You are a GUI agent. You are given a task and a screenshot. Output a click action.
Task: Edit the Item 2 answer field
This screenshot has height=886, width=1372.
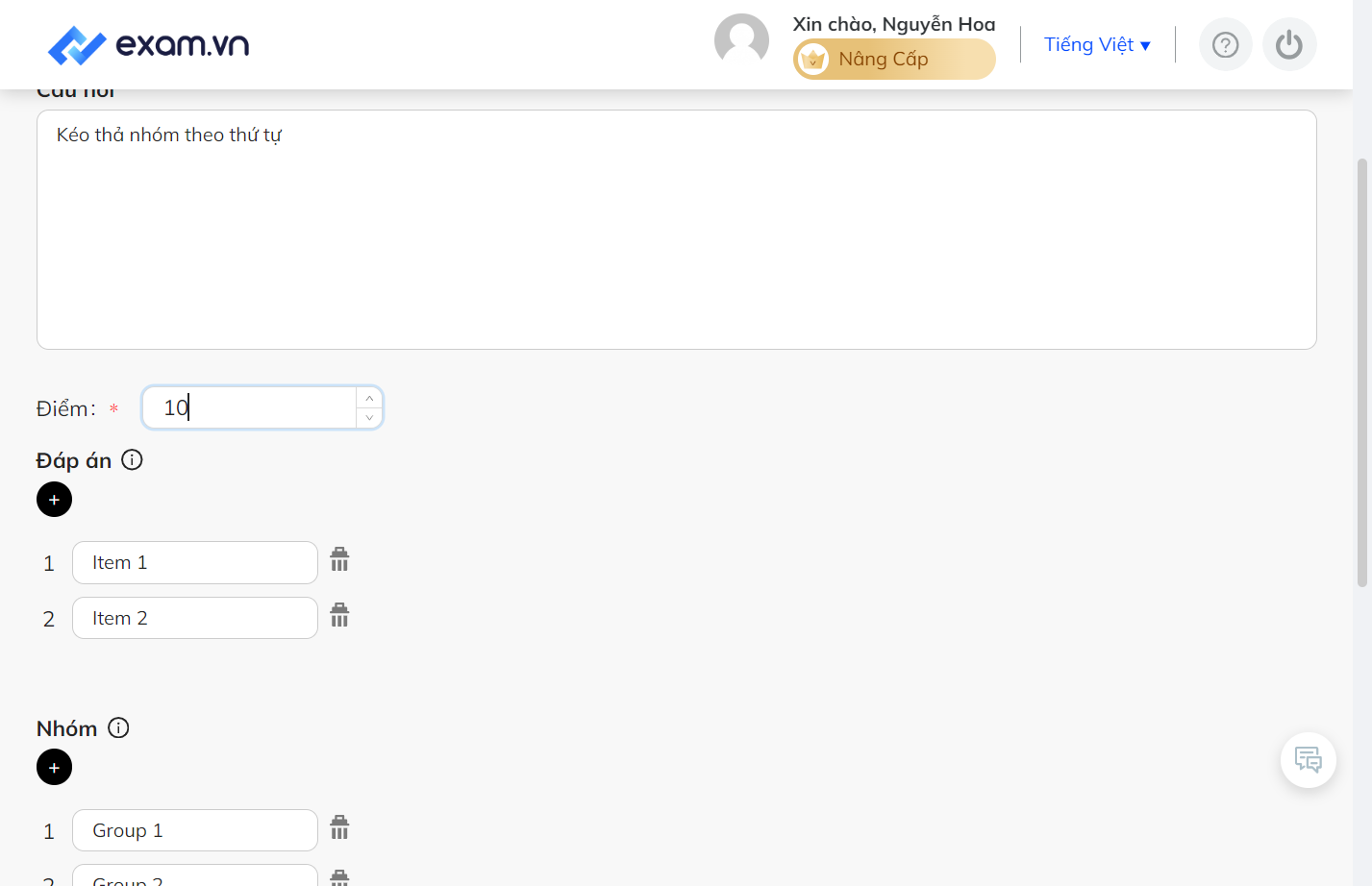[x=195, y=618]
